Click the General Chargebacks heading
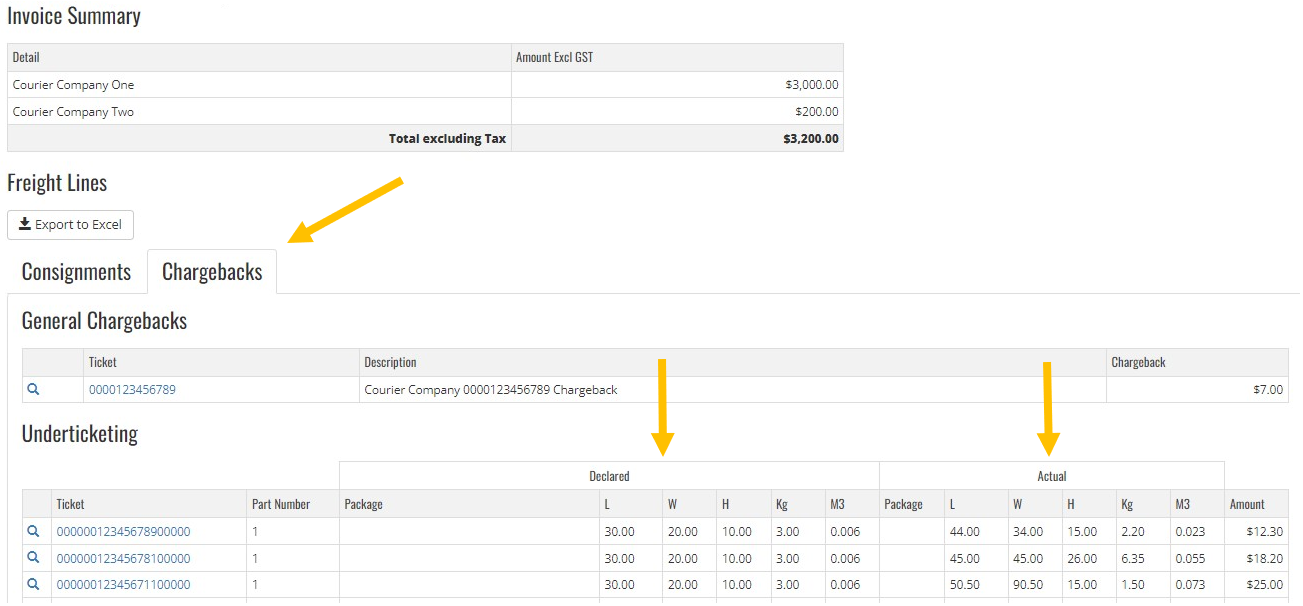Screen dimensions: 1303x606 (104, 321)
